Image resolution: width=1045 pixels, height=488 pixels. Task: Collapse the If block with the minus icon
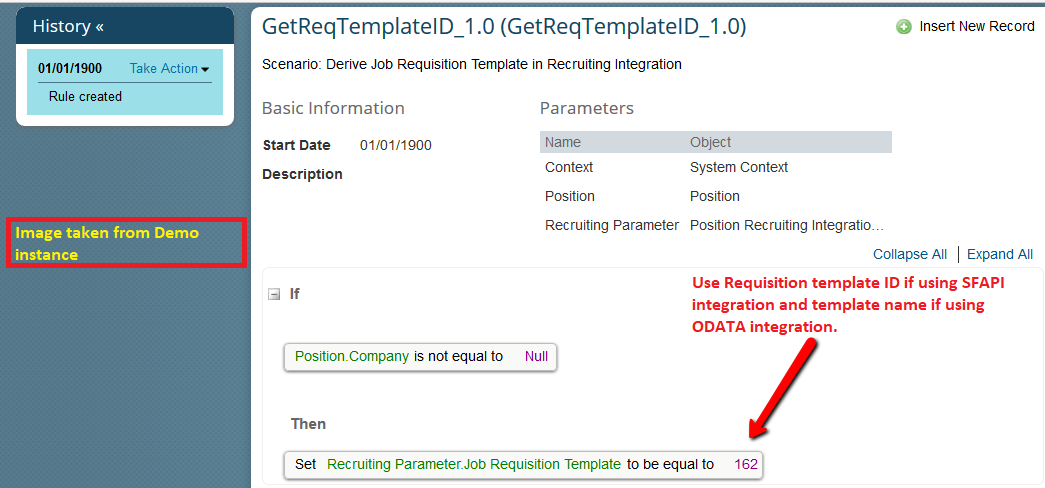click(x=273, y=294)
